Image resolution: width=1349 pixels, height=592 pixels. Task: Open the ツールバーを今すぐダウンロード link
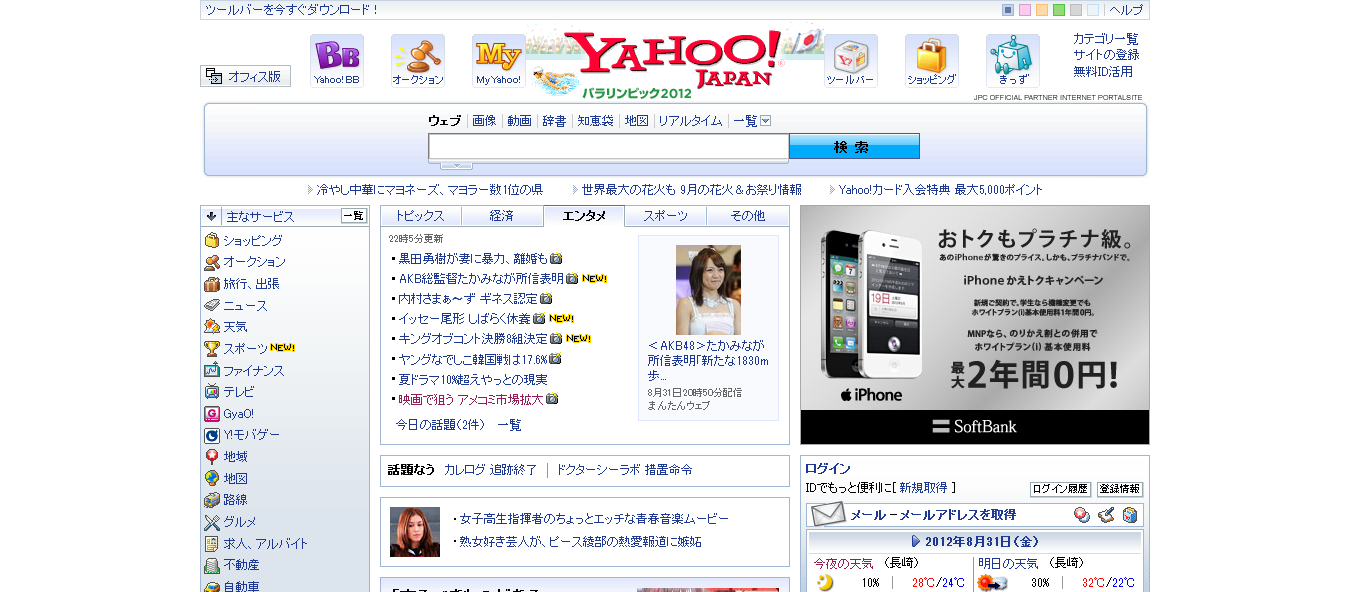point(292,10)
